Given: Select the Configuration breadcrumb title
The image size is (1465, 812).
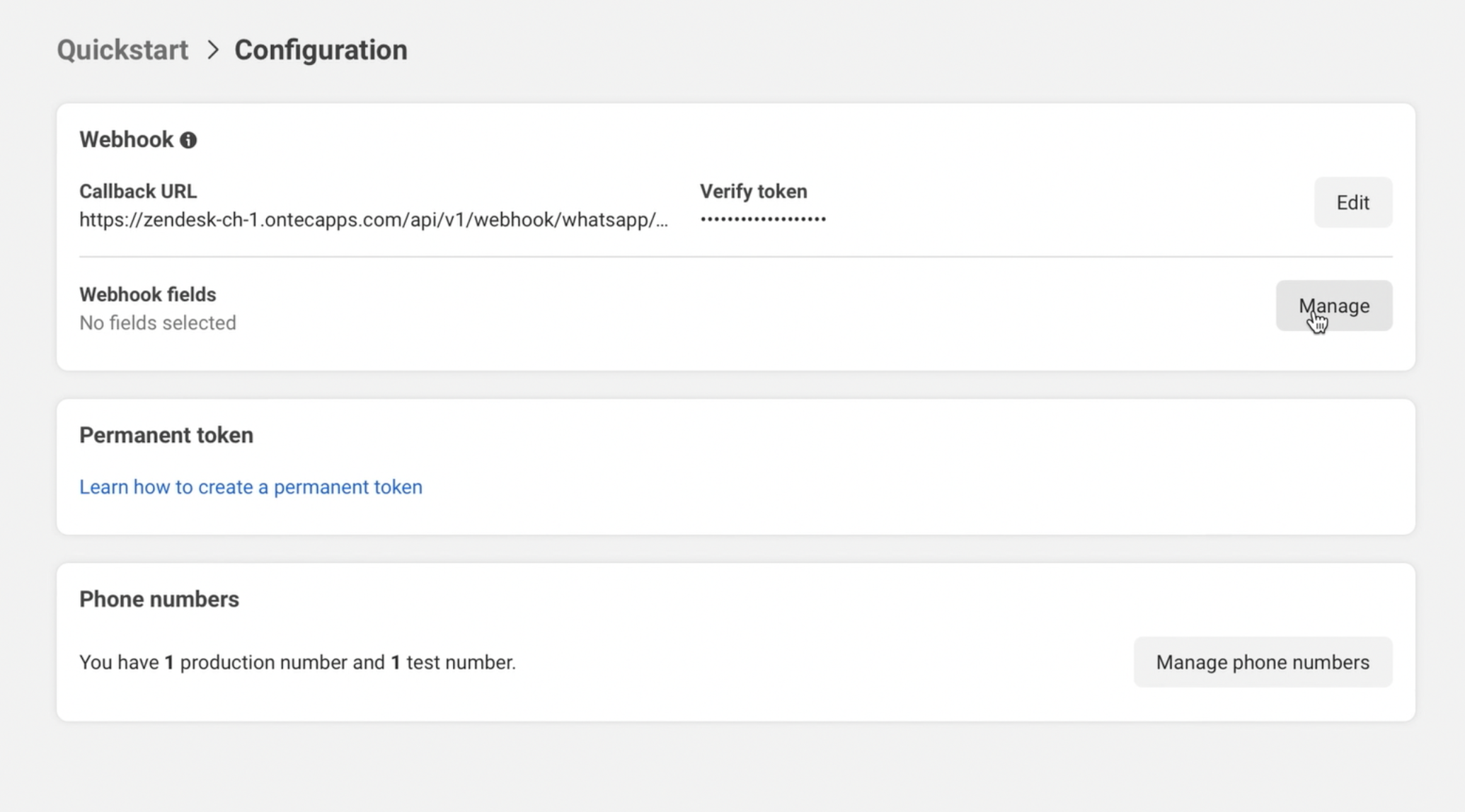Looking at the screenshot, I should (x=321, y=50).
